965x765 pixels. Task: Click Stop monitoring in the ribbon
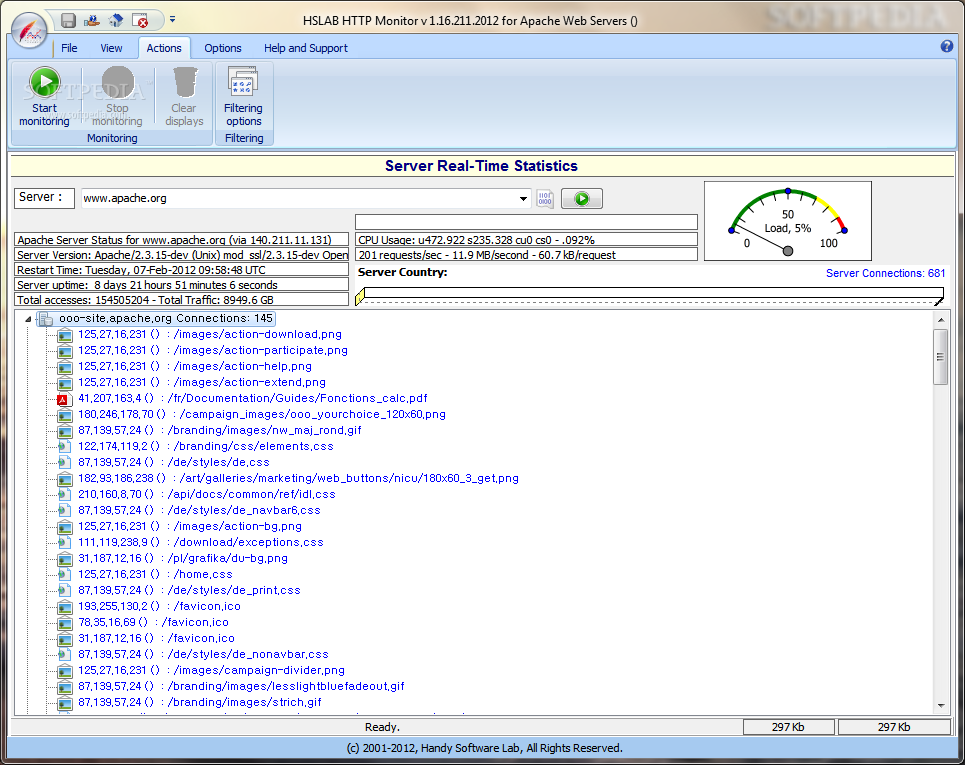(117, 97)
